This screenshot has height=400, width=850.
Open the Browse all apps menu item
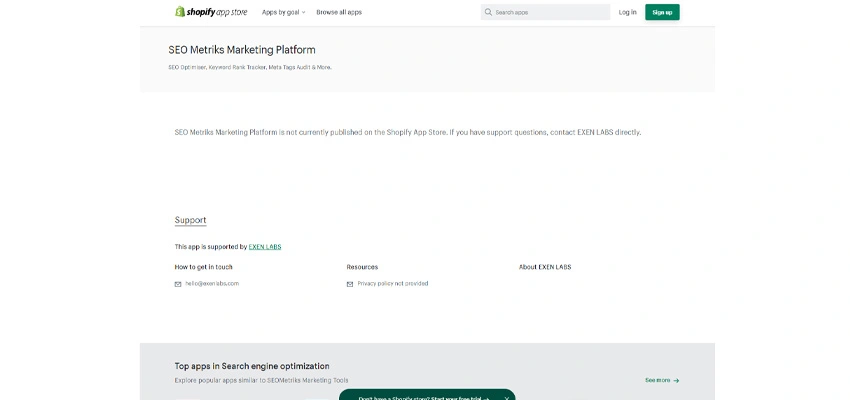click(x=339, y=12)
